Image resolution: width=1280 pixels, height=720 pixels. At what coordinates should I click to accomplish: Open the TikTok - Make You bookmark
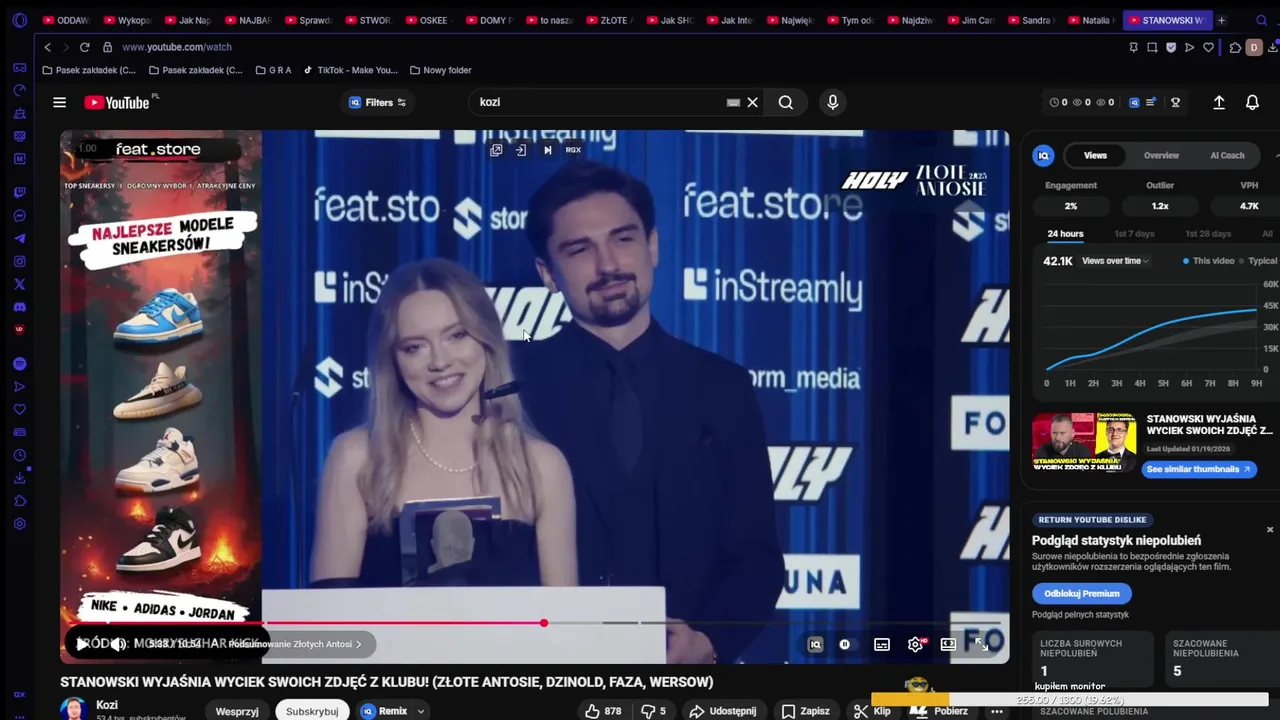(x=350, y=70)
